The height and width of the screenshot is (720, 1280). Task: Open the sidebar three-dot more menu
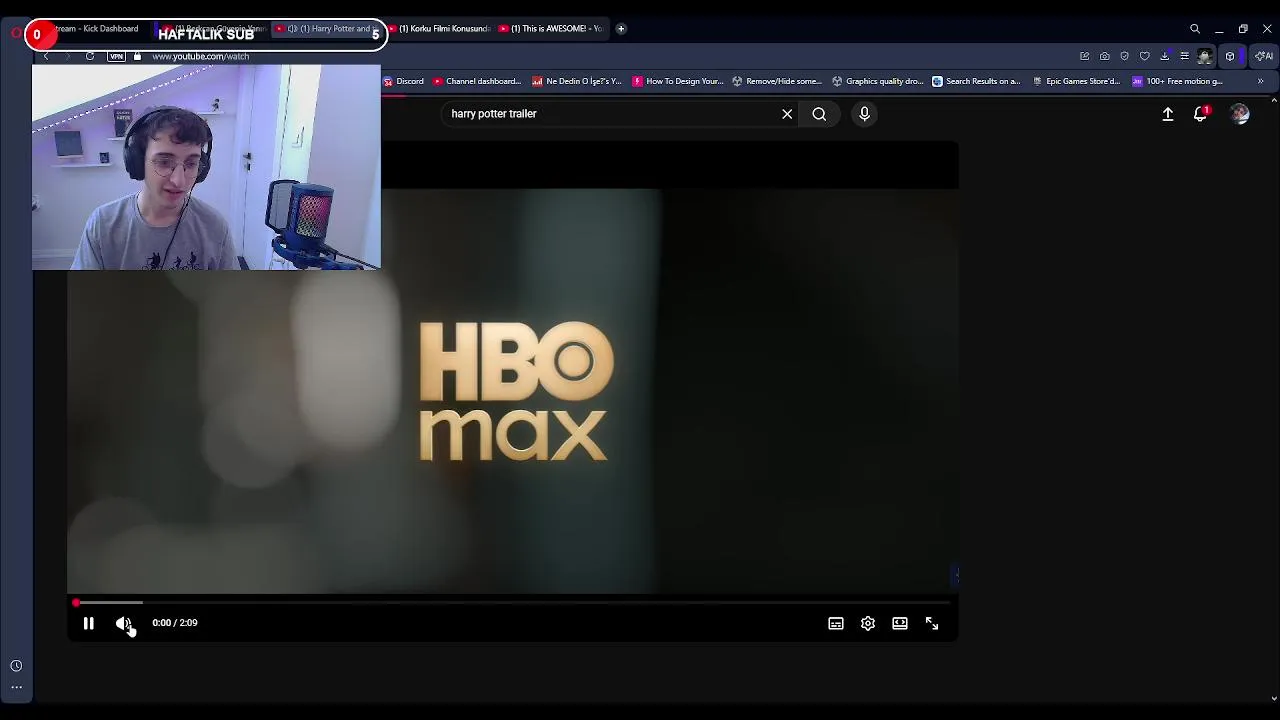pos(16,687)
